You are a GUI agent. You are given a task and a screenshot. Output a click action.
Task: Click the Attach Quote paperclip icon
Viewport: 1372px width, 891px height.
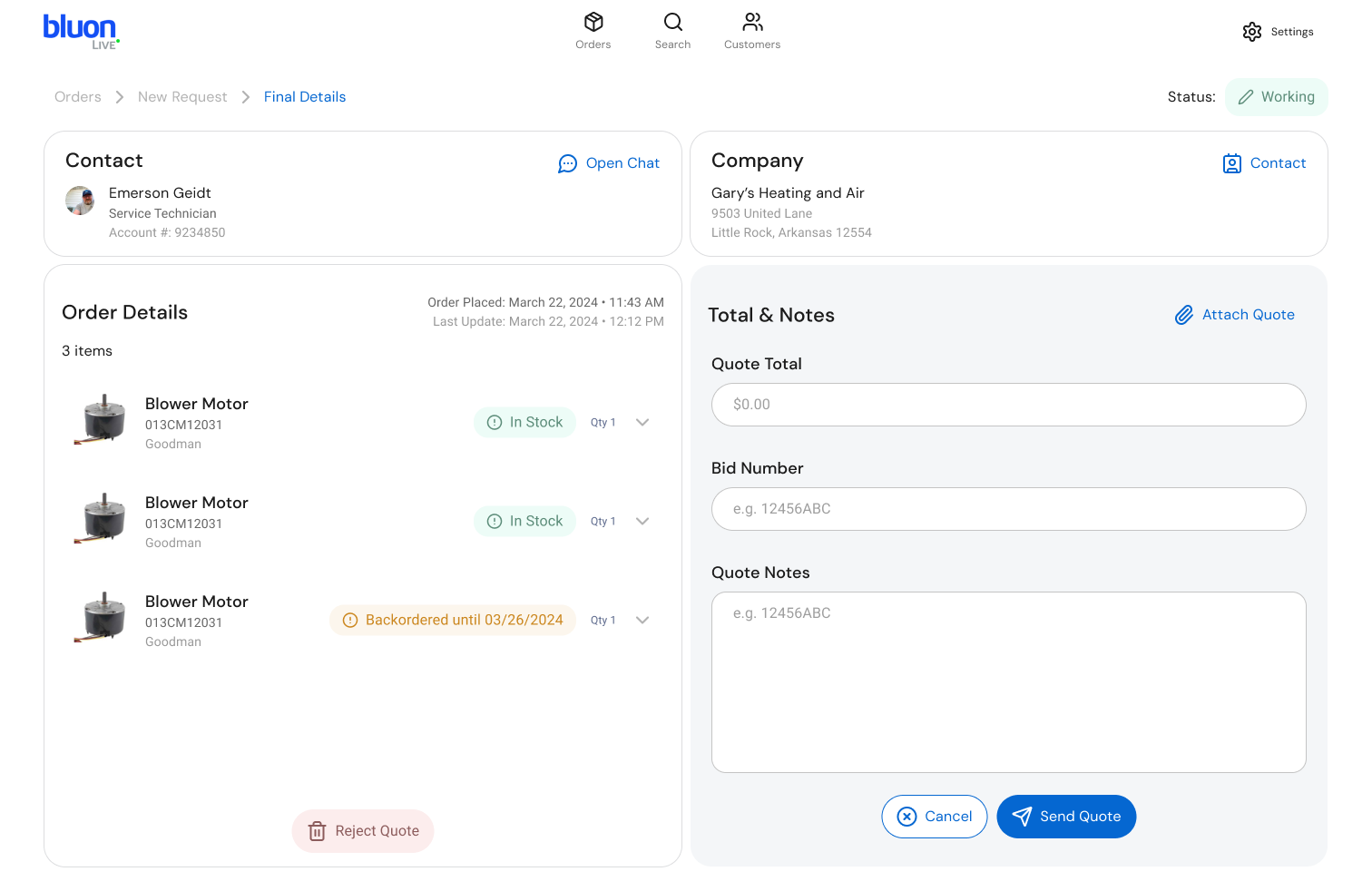[x=1184, y=315]
